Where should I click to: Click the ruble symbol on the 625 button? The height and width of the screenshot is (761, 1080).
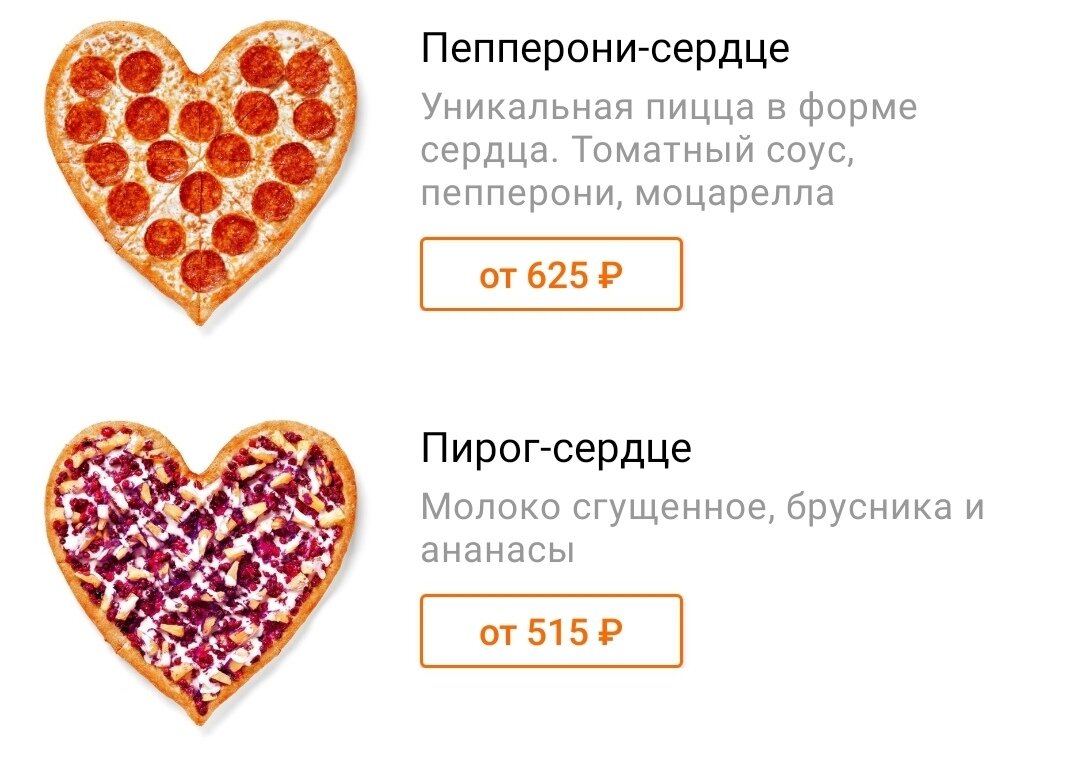pos(612,272)
